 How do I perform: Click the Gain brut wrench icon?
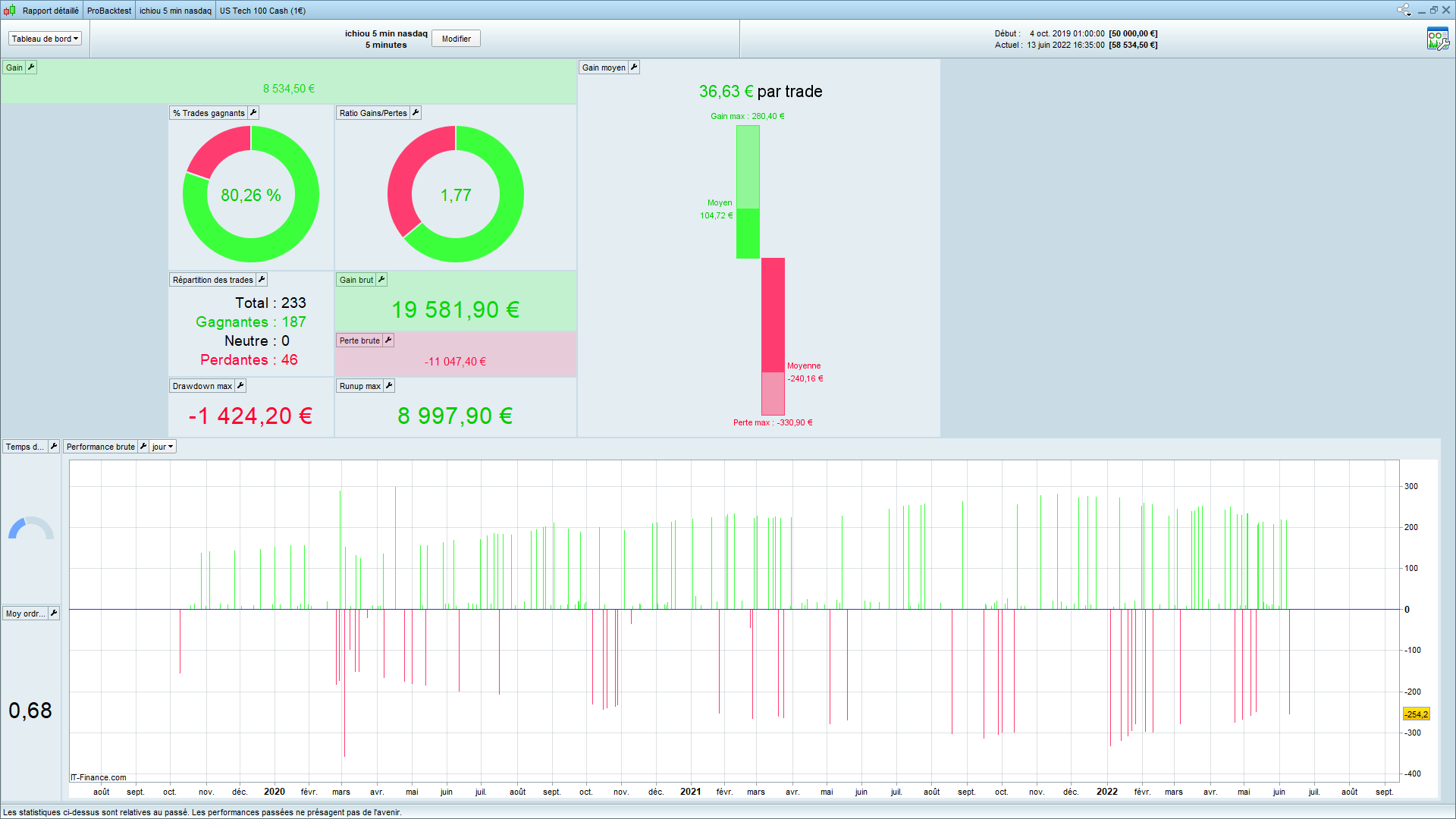(381, 280)
